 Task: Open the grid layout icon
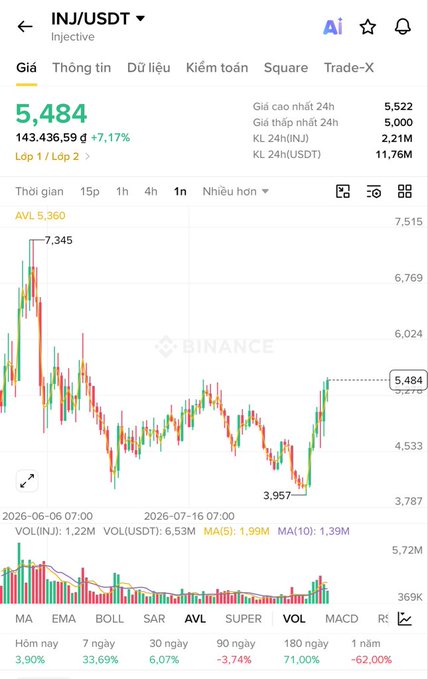click(405, 191)
